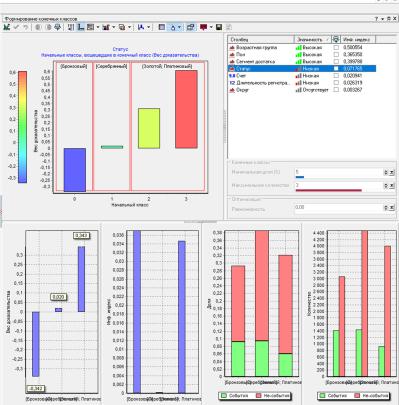Click the question mark help button in panel title
399x405 pixels.
pos(376,19)
